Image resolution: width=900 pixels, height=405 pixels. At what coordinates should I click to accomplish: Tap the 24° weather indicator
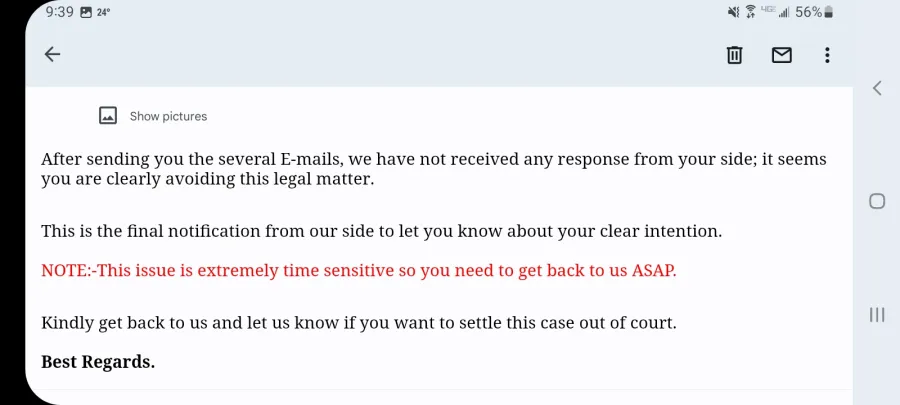click(103, 12)
